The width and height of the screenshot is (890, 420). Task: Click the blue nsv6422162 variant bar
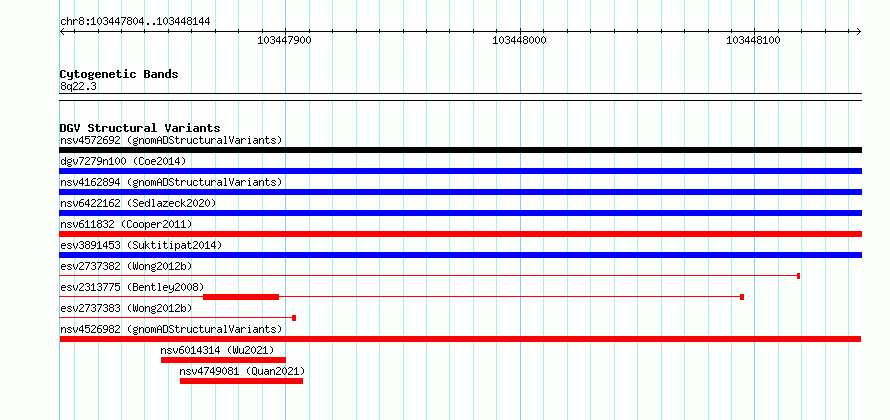pyautogui.click(x=460, y=213)
